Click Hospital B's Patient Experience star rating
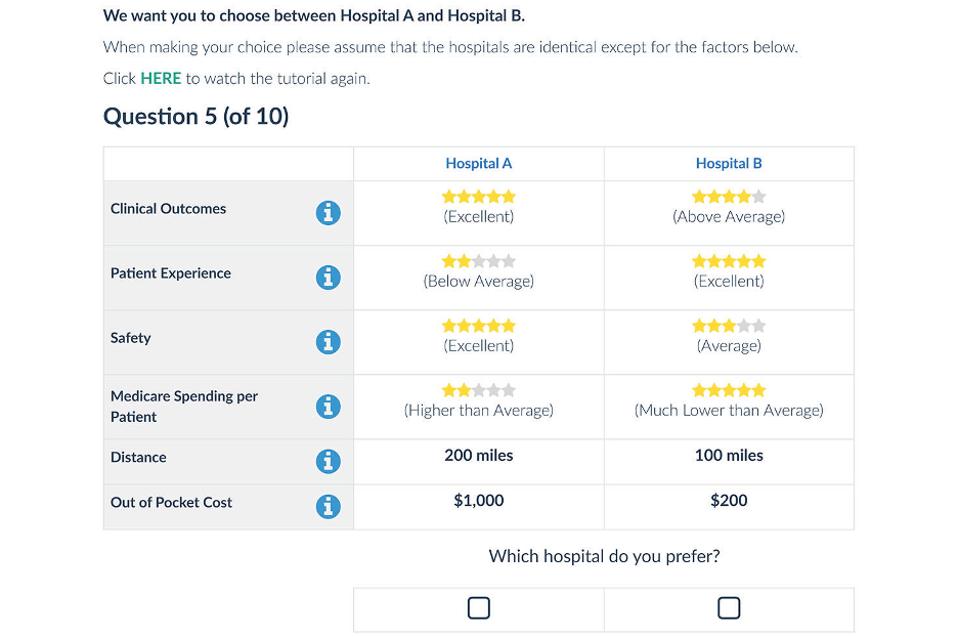 pyautogui.click(x=728, y=261)
